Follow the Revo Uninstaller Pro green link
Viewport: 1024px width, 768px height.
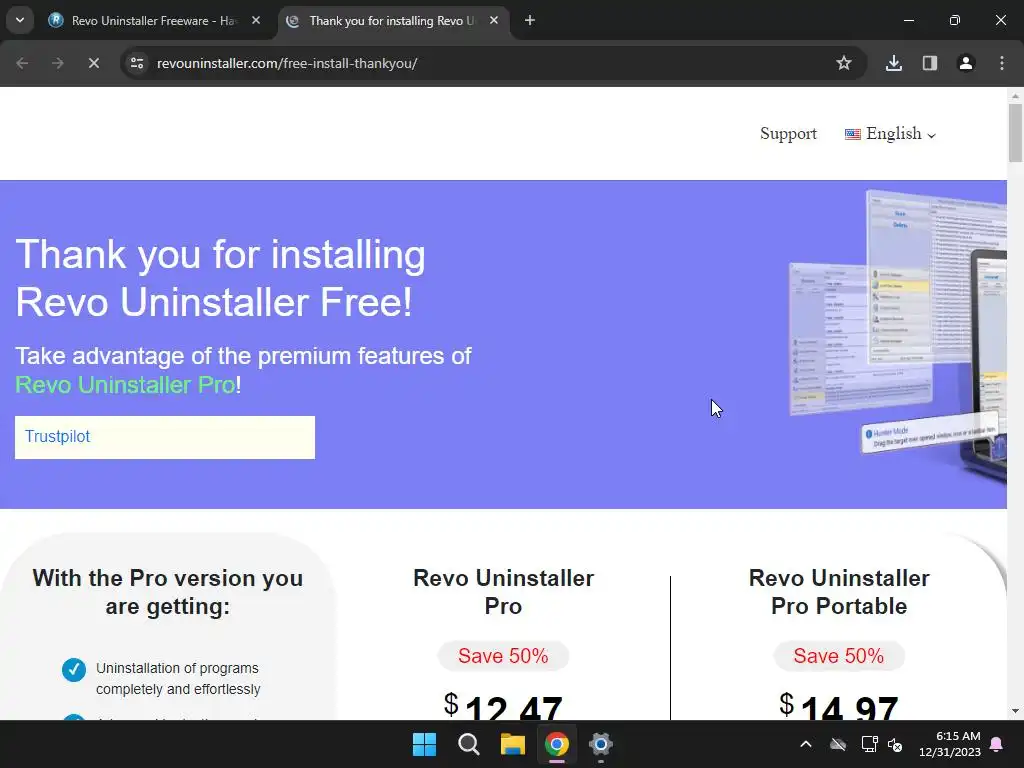(x=125, y=385)
